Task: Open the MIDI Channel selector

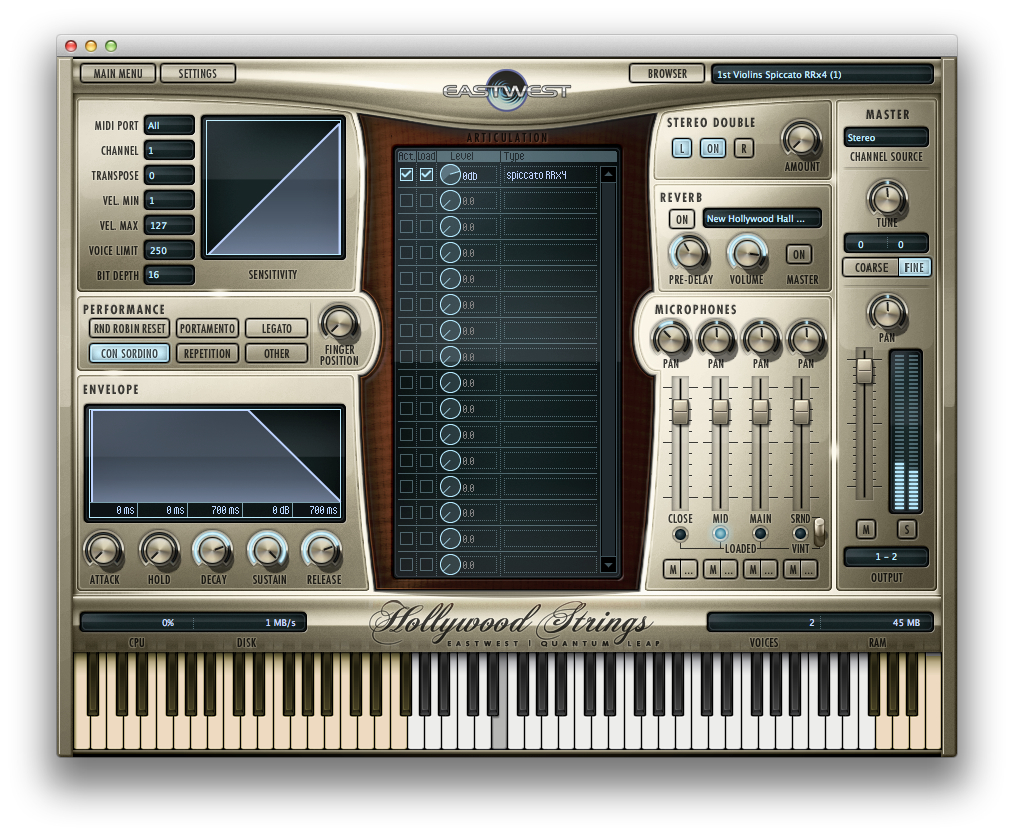Action: point(169,151)
